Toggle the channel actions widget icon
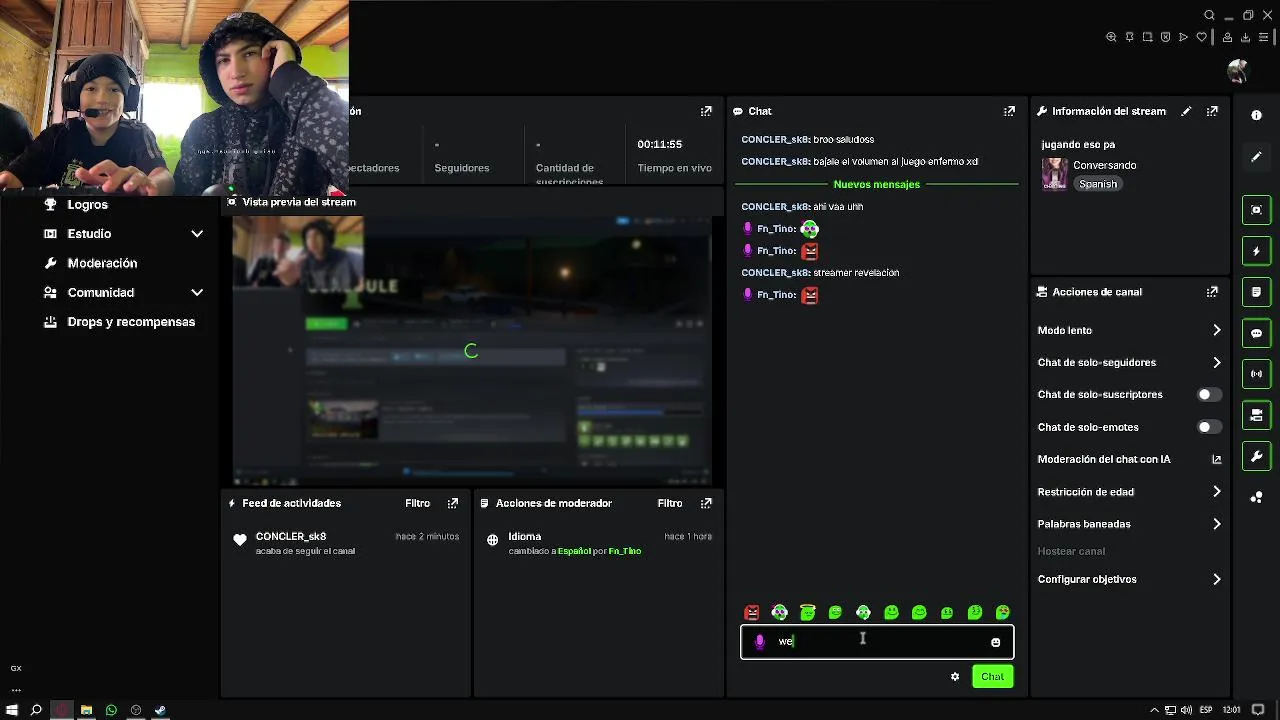Screen dimensions: 1280x720 click(x=1257, y=415)
